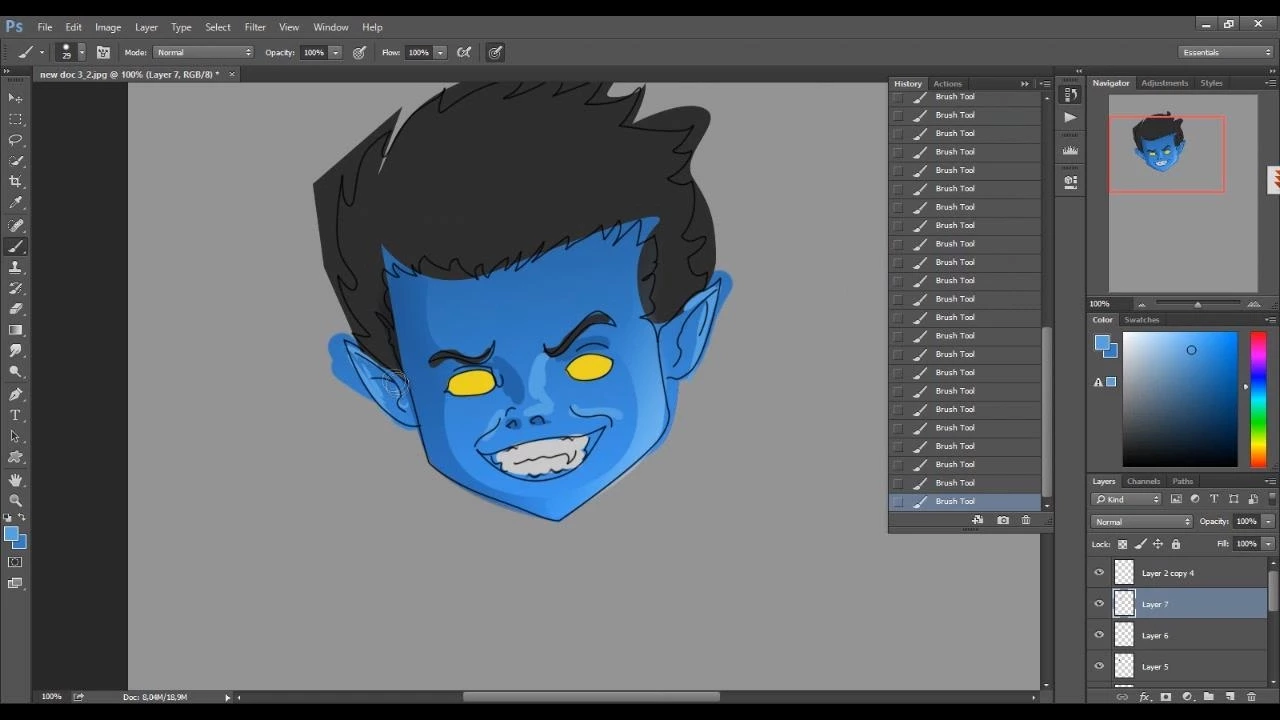Open Flow value dropdown arrow
Image resolution: width=1280 pixels, height=720 pixels.
[x=440, y=52]
